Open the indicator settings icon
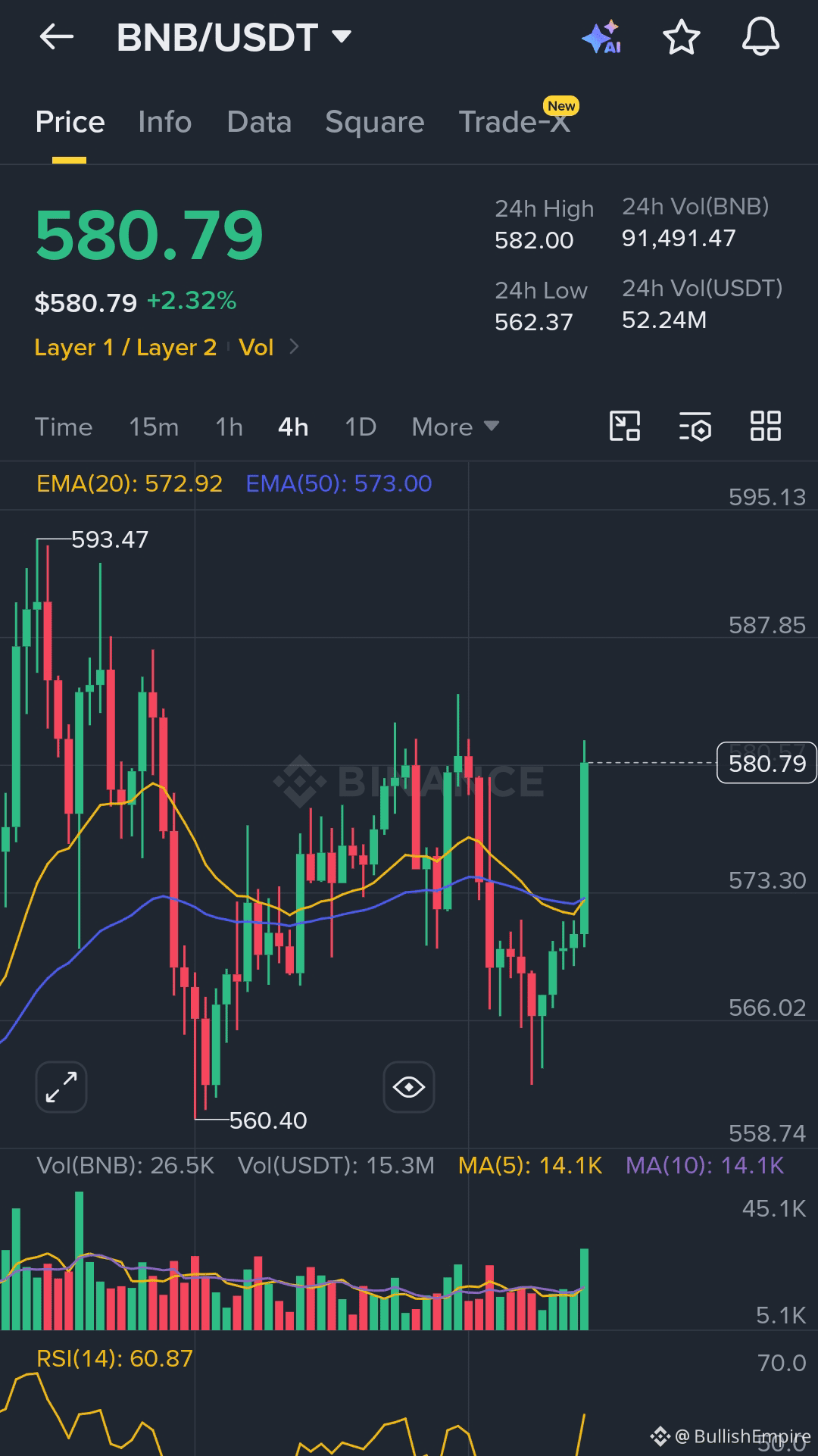 pyautogui.click(x=695, y=426)
